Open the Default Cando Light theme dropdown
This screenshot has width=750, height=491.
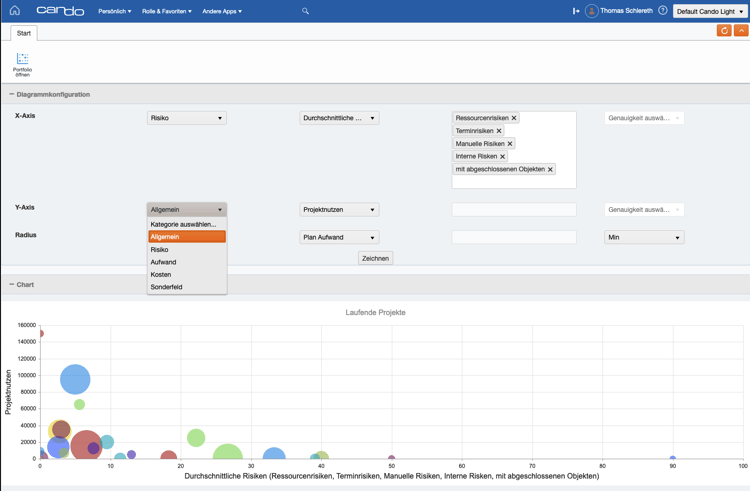pos(710,11)
